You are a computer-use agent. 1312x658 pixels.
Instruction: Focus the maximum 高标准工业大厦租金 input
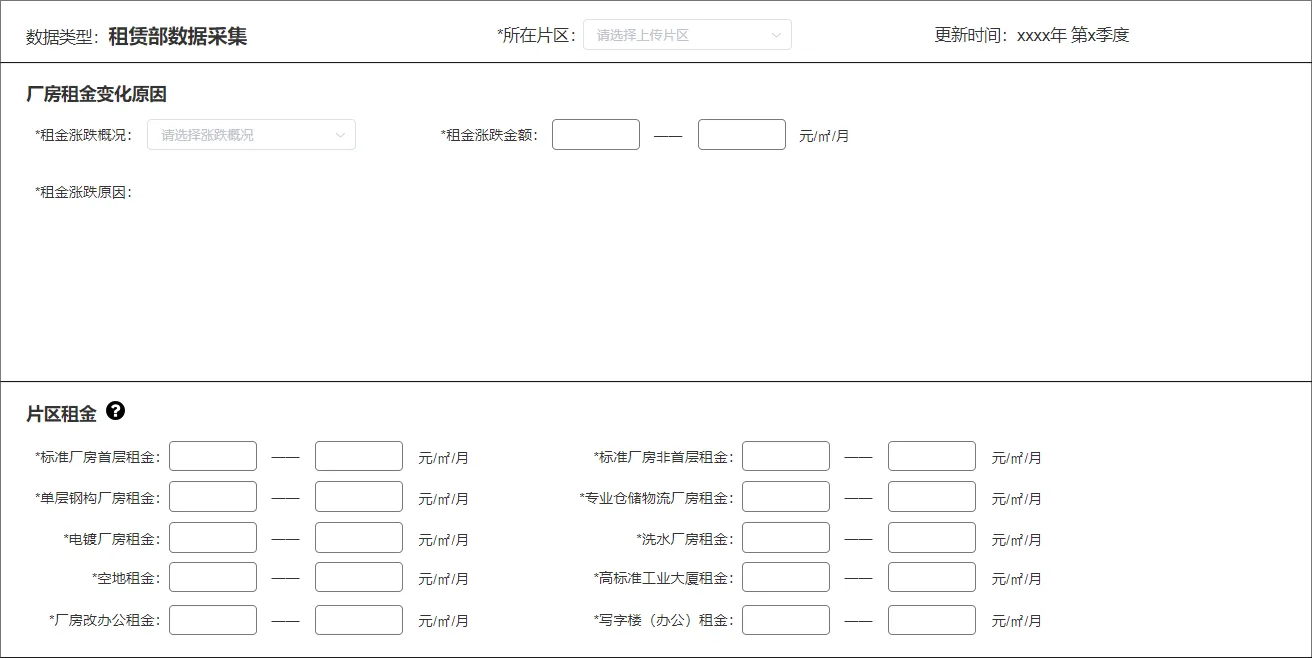pyautogui.click(x=932, y=577)
